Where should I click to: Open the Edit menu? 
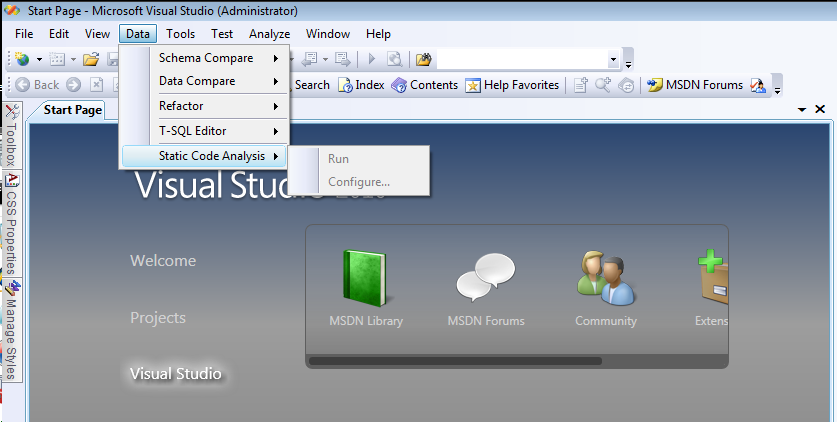click(x=59, y=34)
